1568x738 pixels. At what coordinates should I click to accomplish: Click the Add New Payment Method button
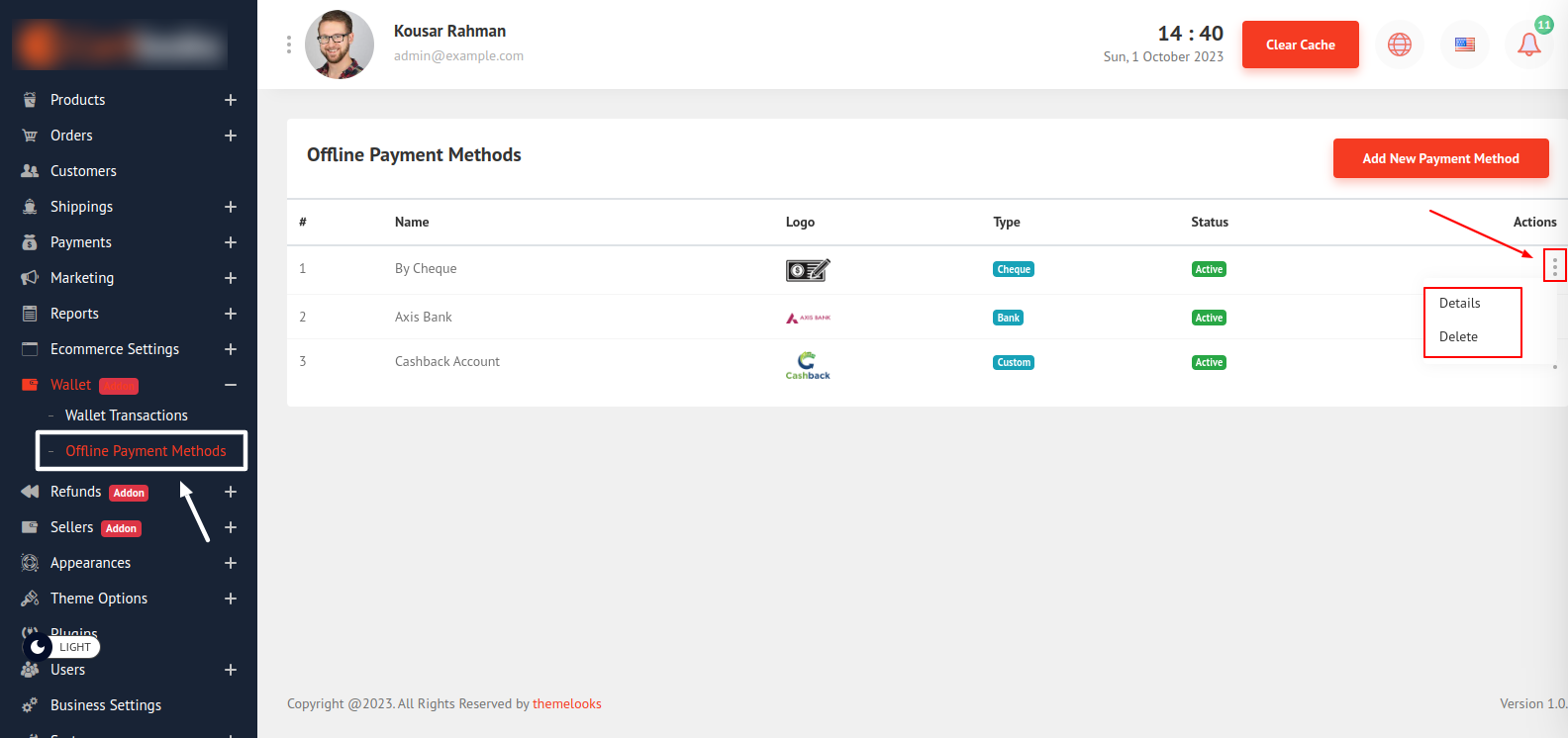1440,158
